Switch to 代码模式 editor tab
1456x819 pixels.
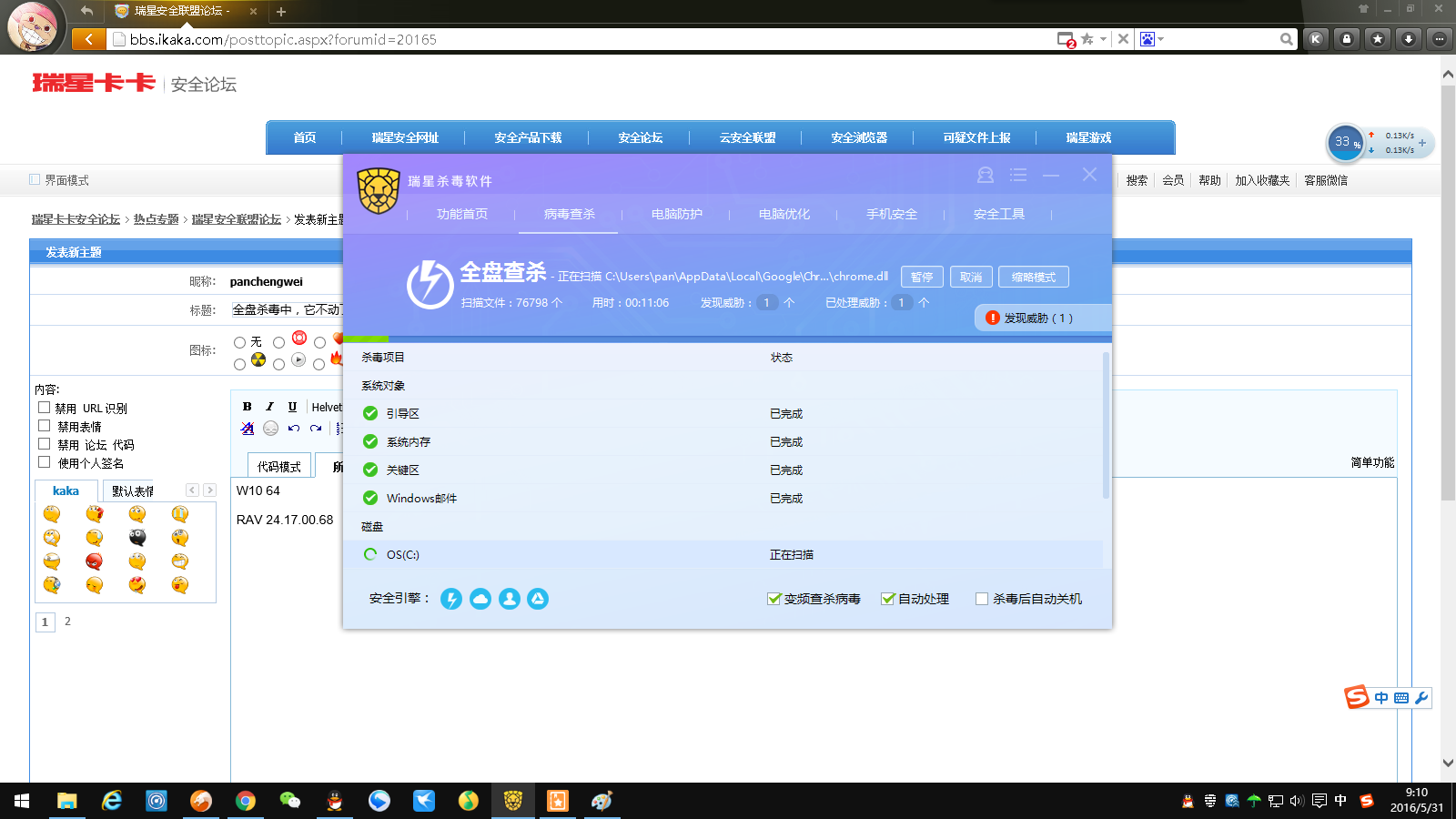(278, 466)
